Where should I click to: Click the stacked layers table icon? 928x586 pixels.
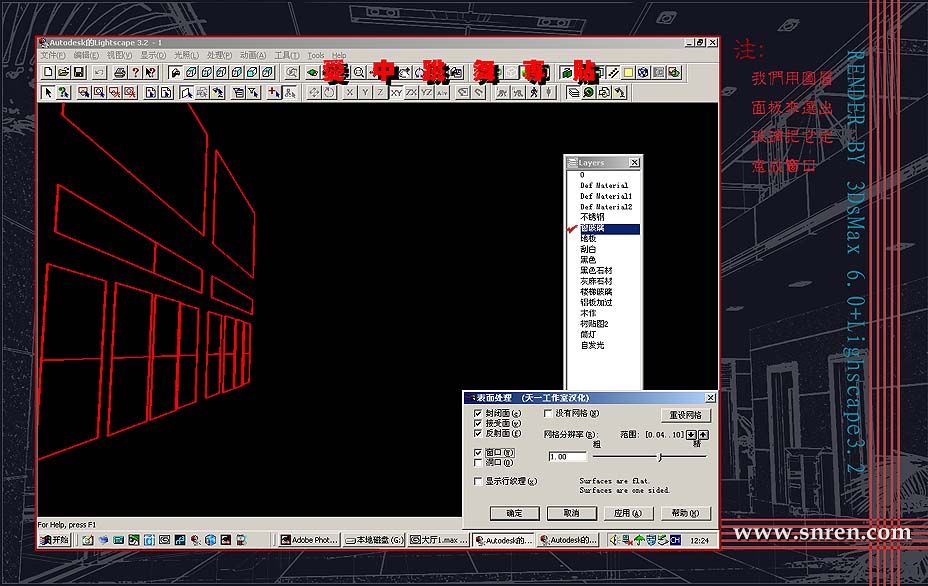573,92
